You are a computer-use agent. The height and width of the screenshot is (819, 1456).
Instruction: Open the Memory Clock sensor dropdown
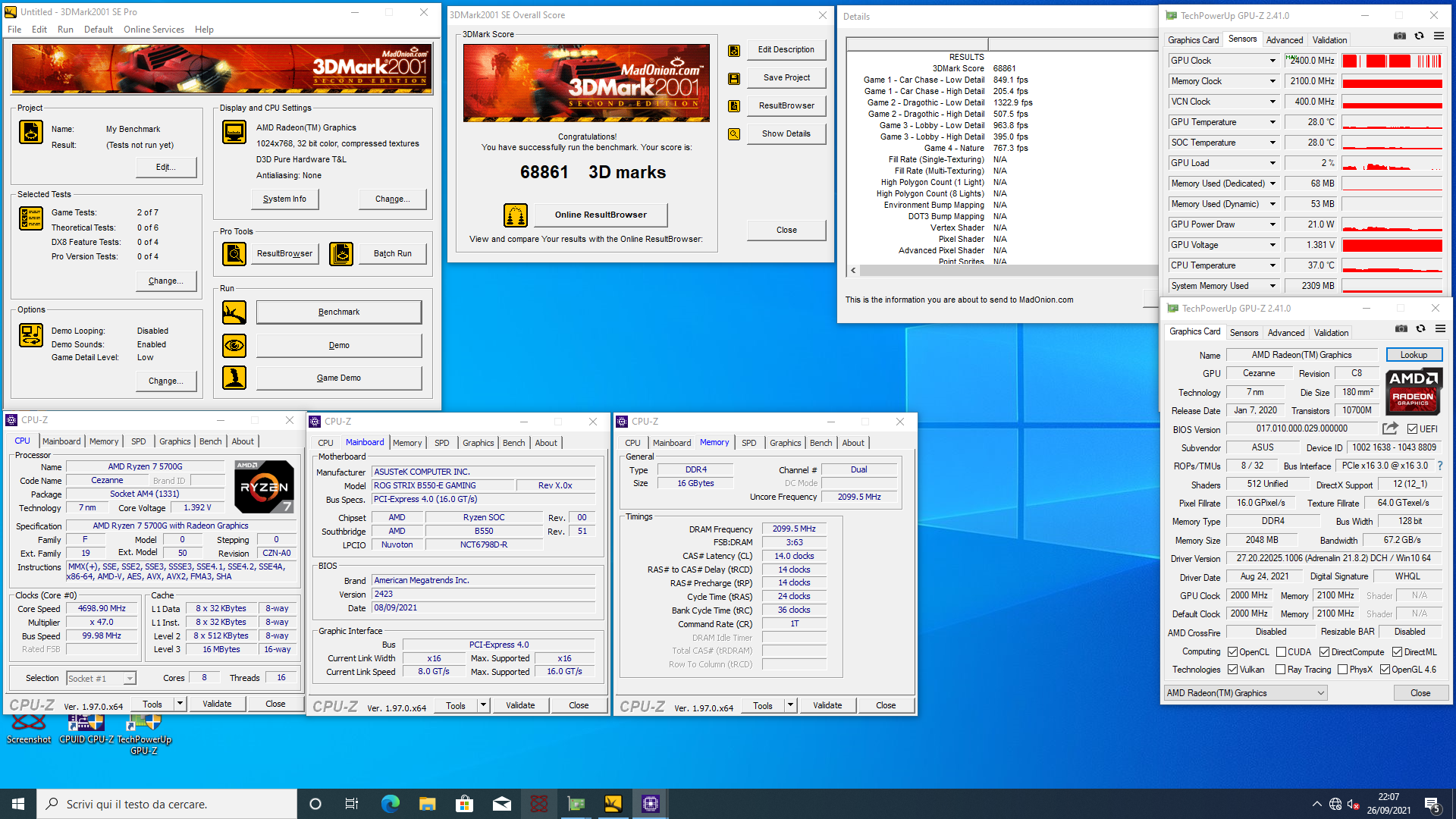(1272, 81)
